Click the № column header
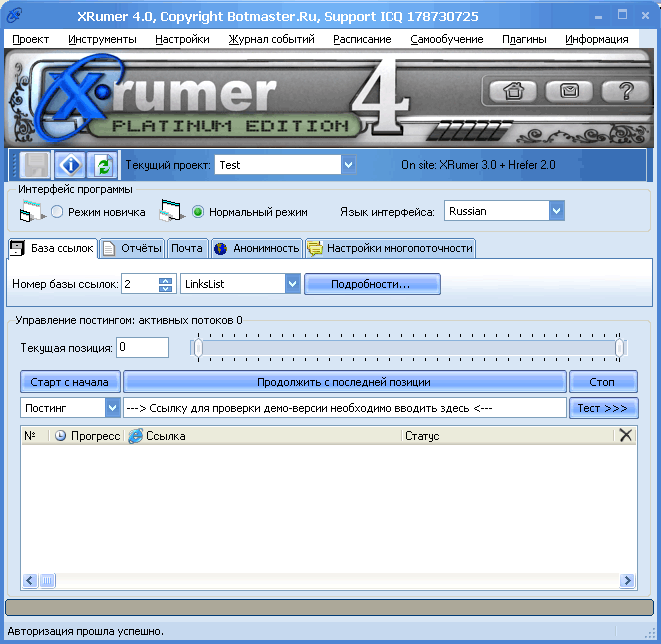661x644 pixels. coord(35,436)
